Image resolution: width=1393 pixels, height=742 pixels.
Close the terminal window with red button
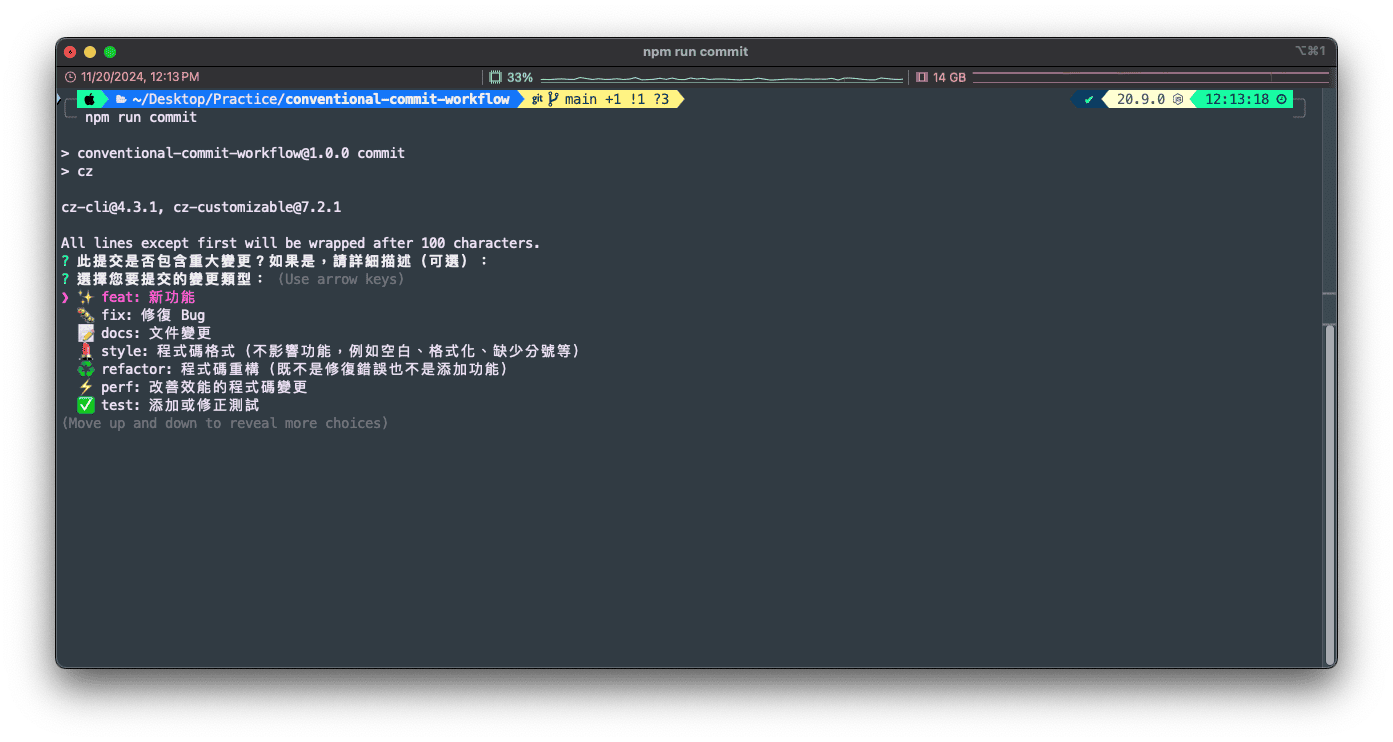click(x=70, y=52)
